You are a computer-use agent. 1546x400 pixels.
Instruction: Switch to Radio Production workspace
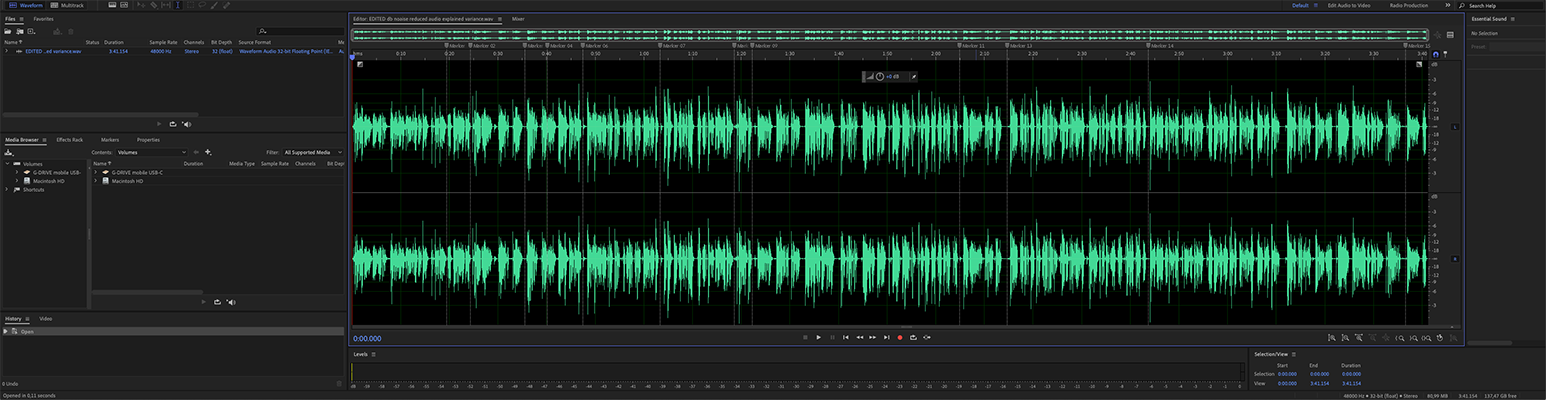coord(1408,5)
